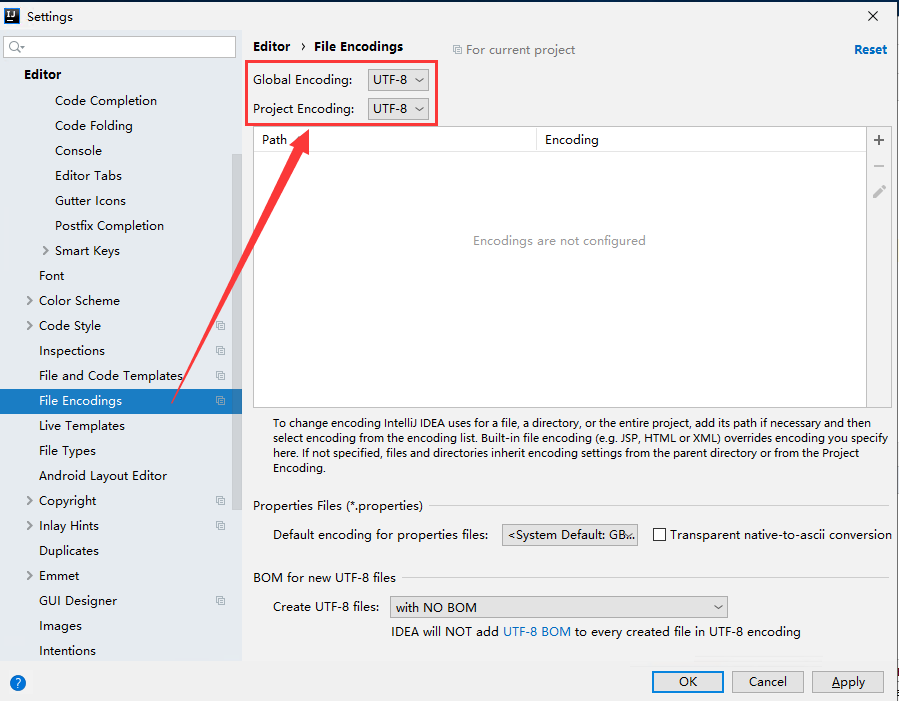
Task: Click project-level icon beside Inlay Hints
Action: coord(220,526)
